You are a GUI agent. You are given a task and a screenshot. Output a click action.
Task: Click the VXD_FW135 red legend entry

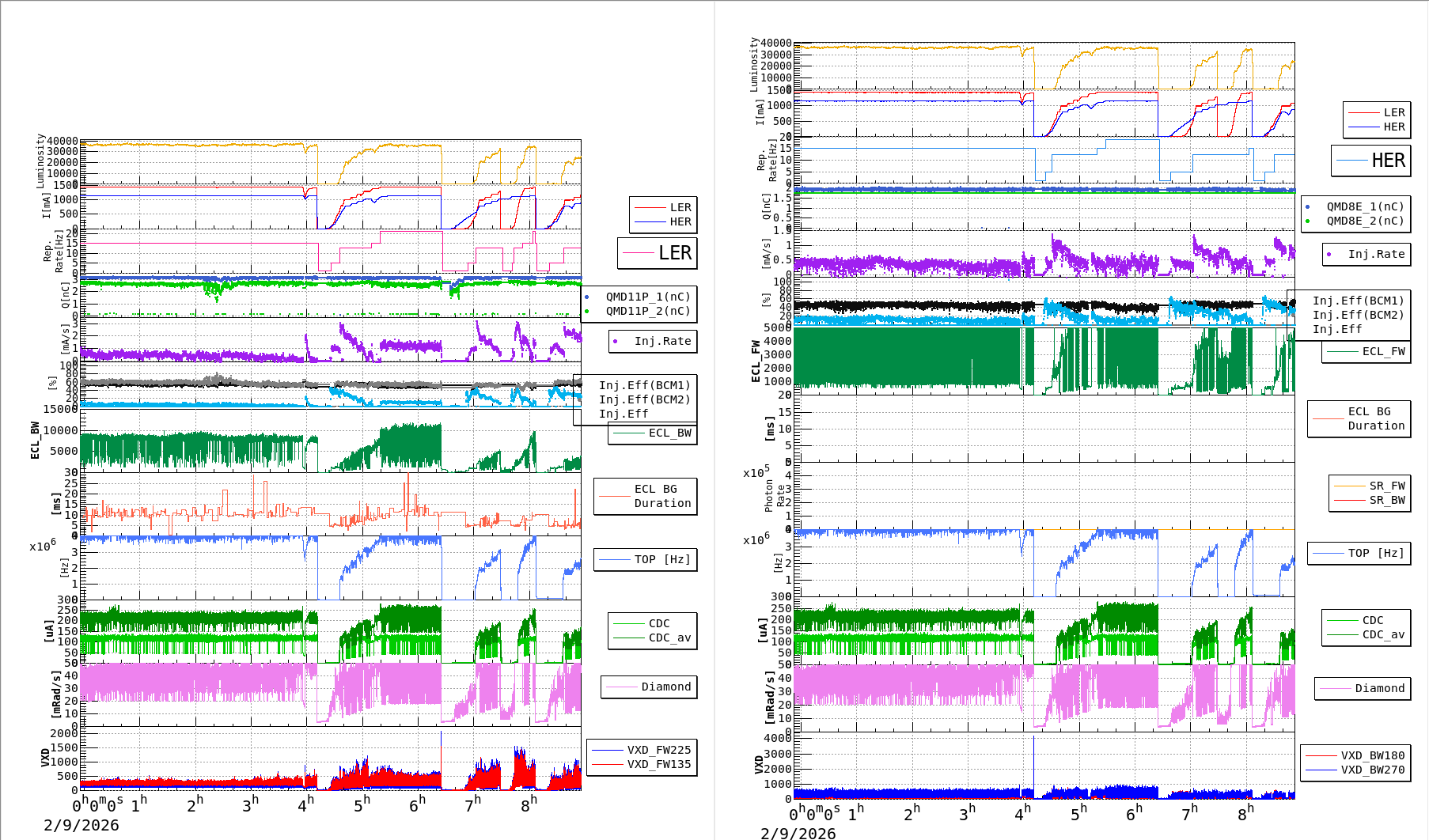pyautogui.click(x=658, y=764)
